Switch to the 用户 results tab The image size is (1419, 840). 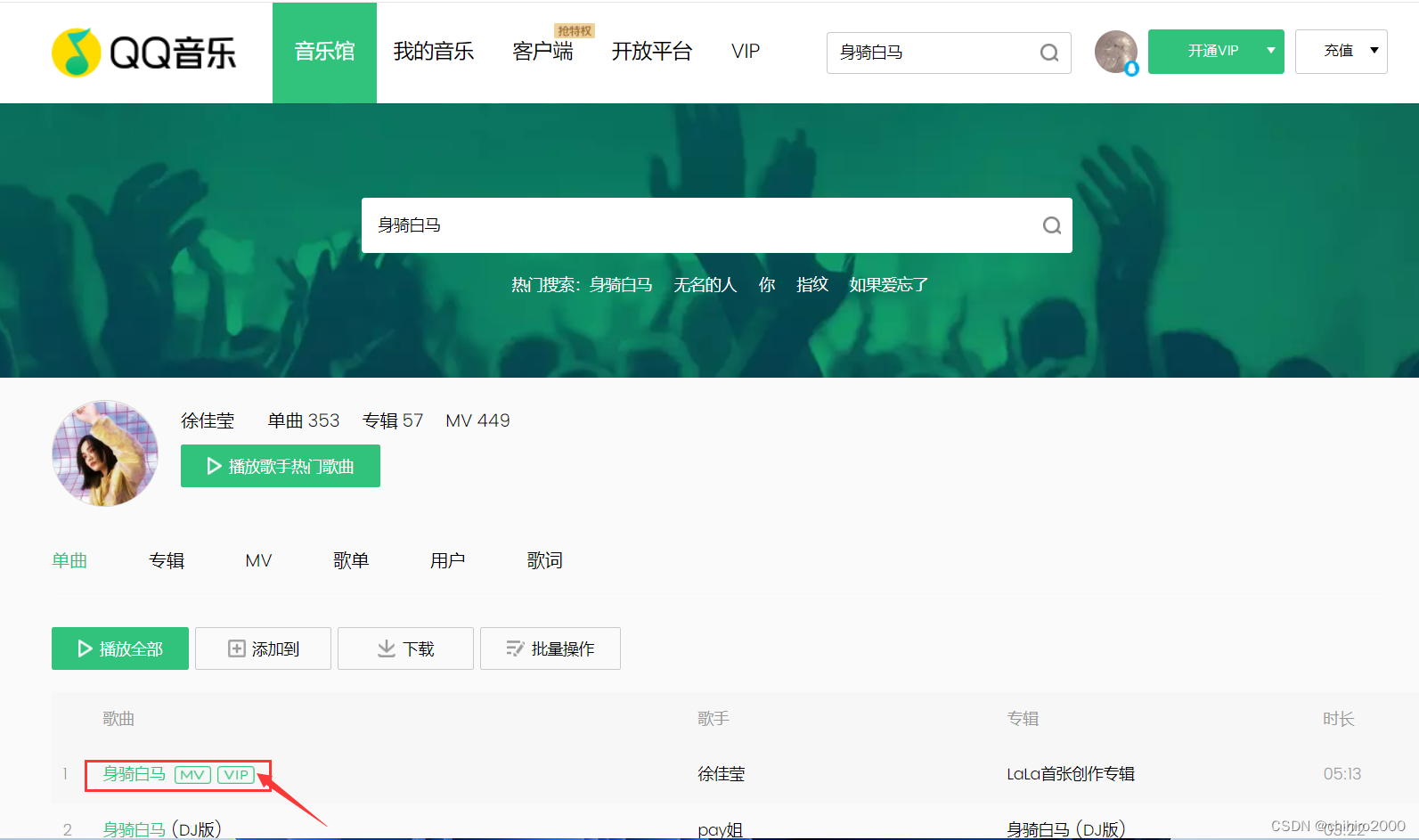click(447, 560)
